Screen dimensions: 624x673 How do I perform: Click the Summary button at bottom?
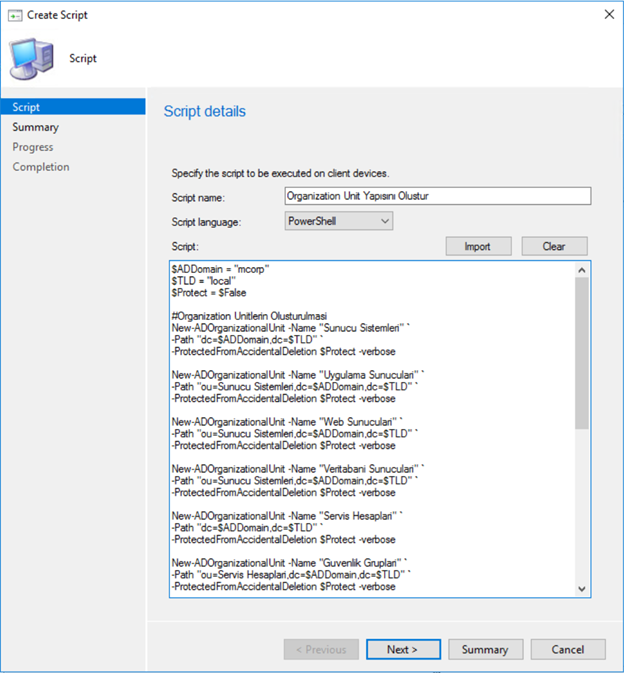point(485,649)
